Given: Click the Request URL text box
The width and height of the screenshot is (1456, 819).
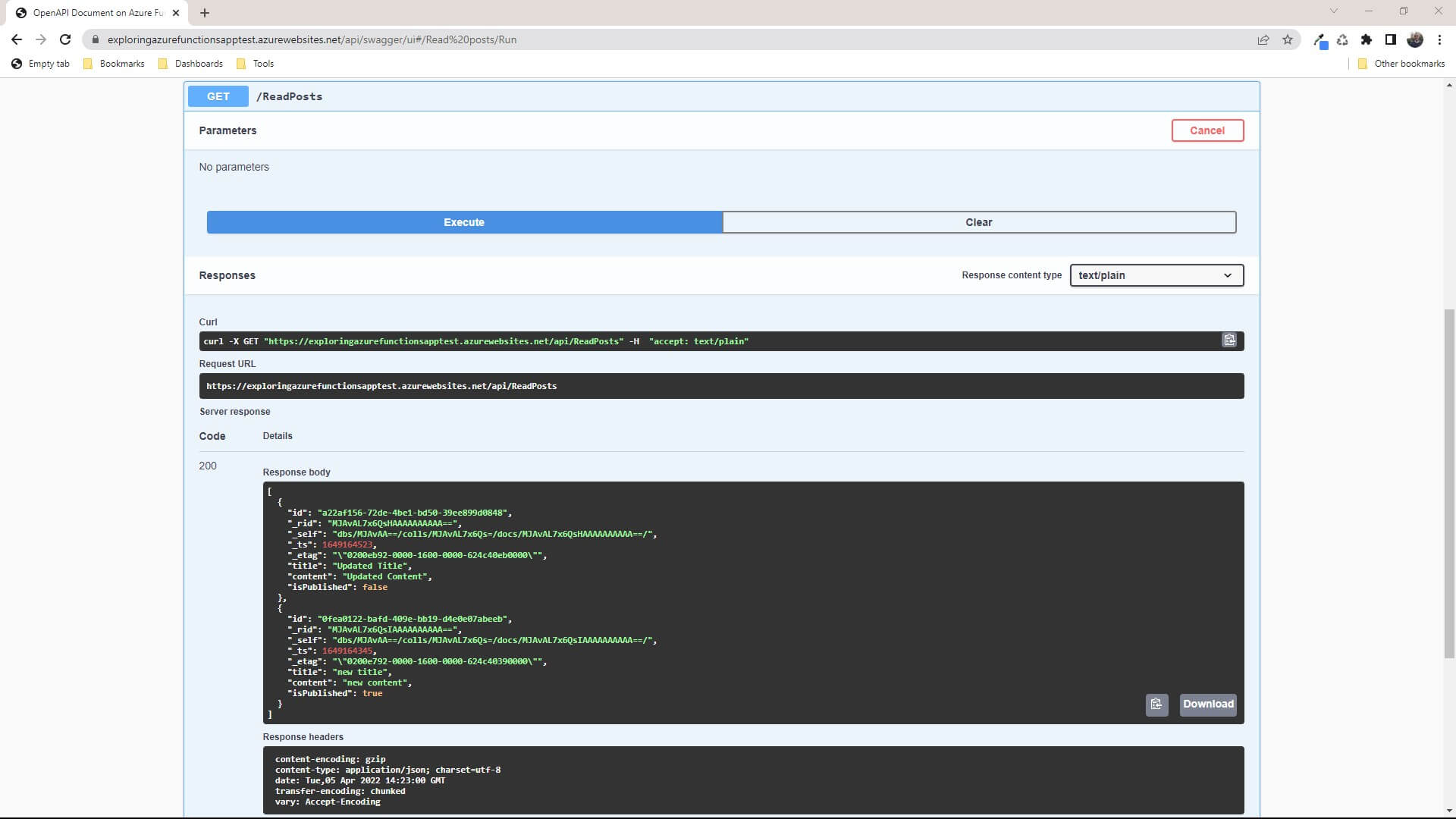Looking at the screenshot, I should click(721, 386).
